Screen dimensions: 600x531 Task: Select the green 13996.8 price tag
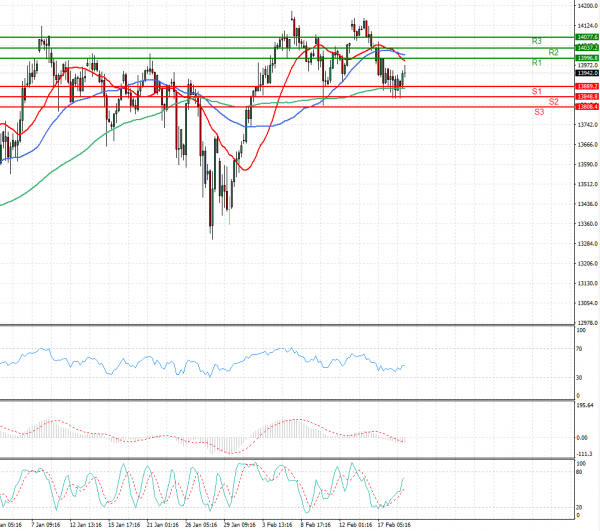click(x=587, y=58)
